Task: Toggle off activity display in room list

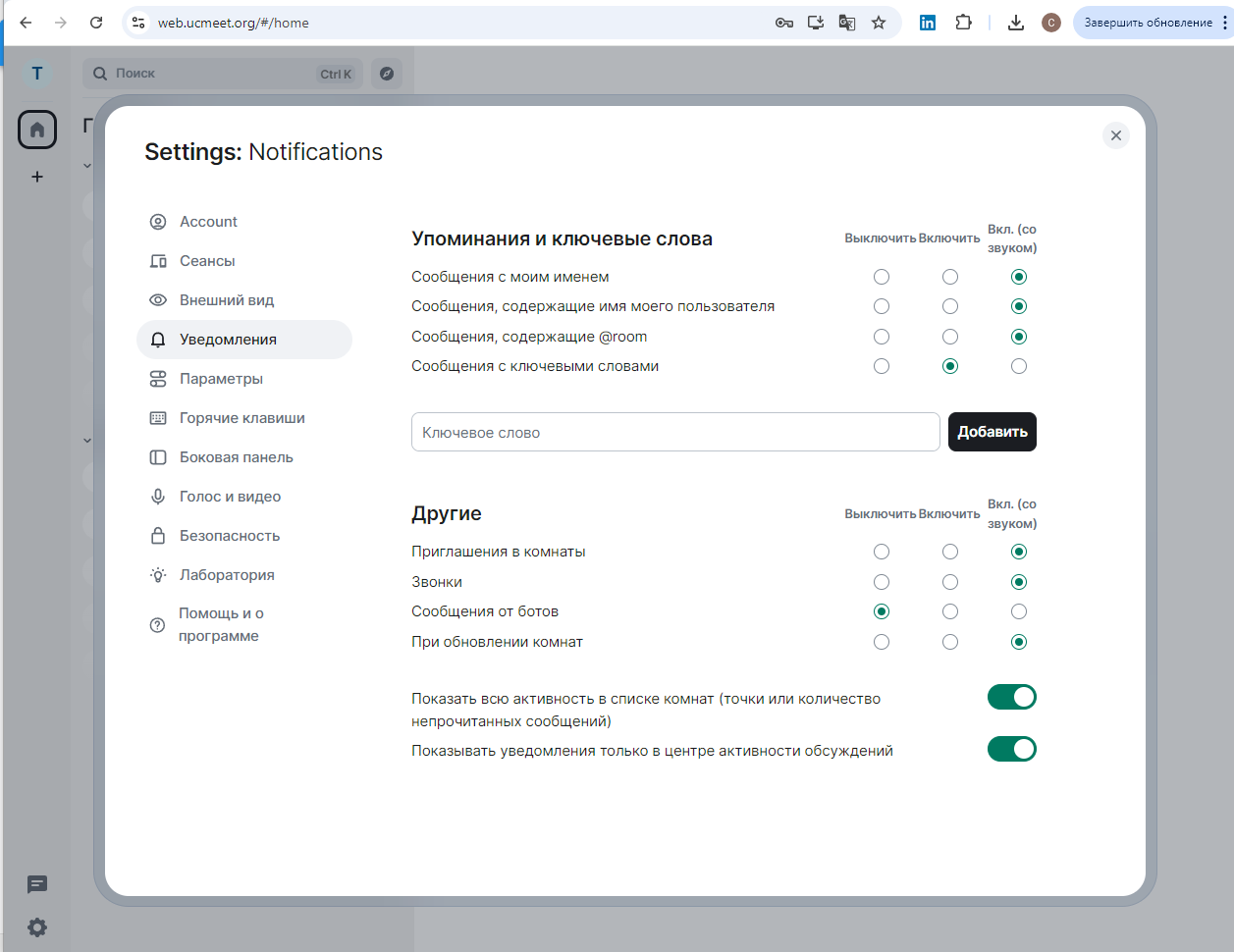Action: [x=1011, y=697]
